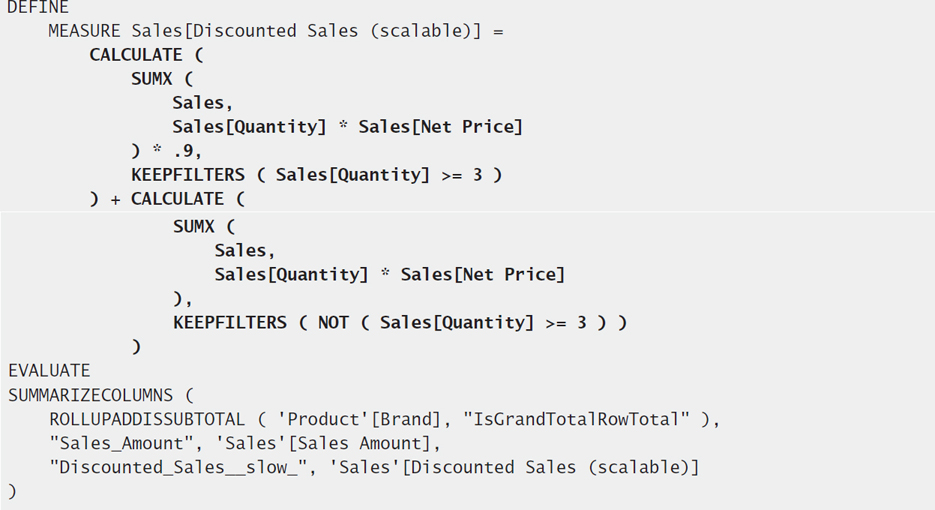
Task: Click the EVALUATE keyword
Action: tap(49, 371)
